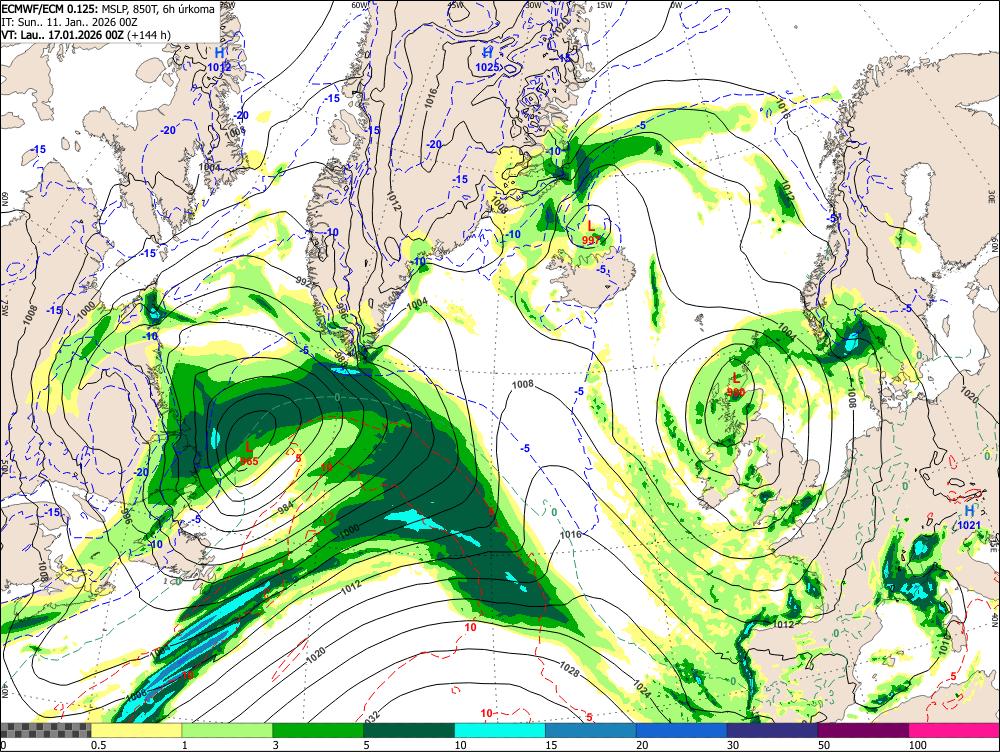1000x752 pixels.
Task: Click the '984' isobar label
Action: click(286, 508)
